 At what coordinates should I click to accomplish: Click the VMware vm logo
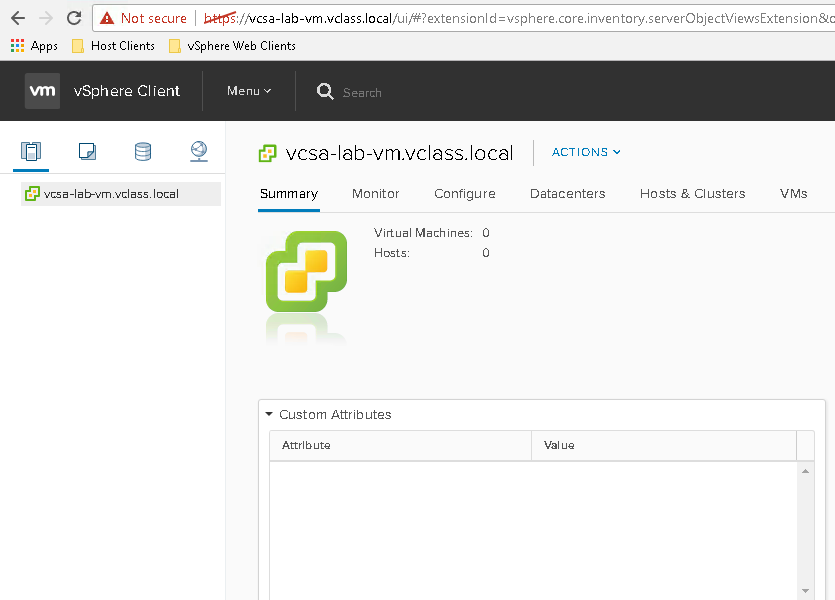[43, 91]
